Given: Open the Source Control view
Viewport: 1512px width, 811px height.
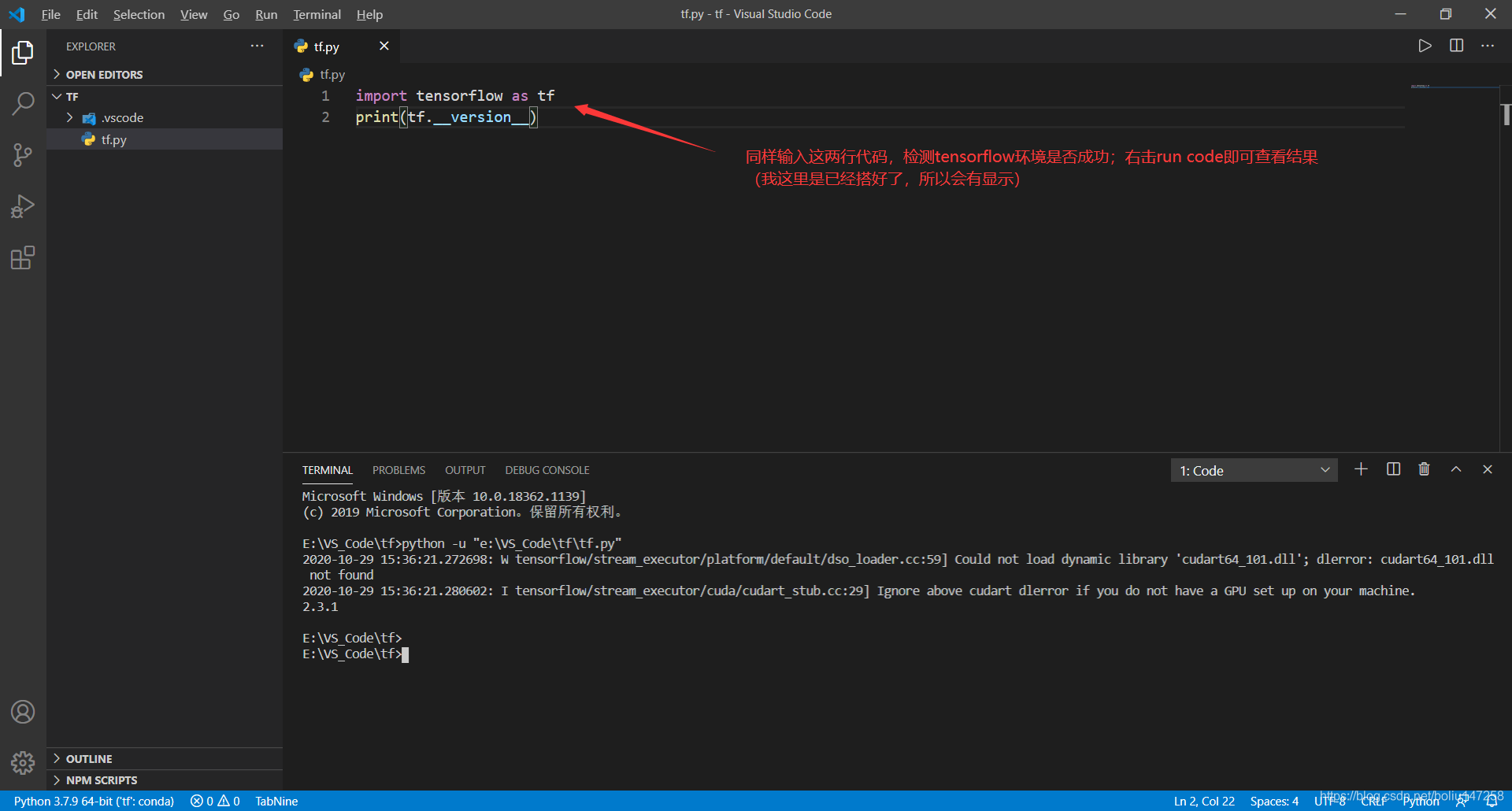Looking at the screenshot, I should point(23,155).
